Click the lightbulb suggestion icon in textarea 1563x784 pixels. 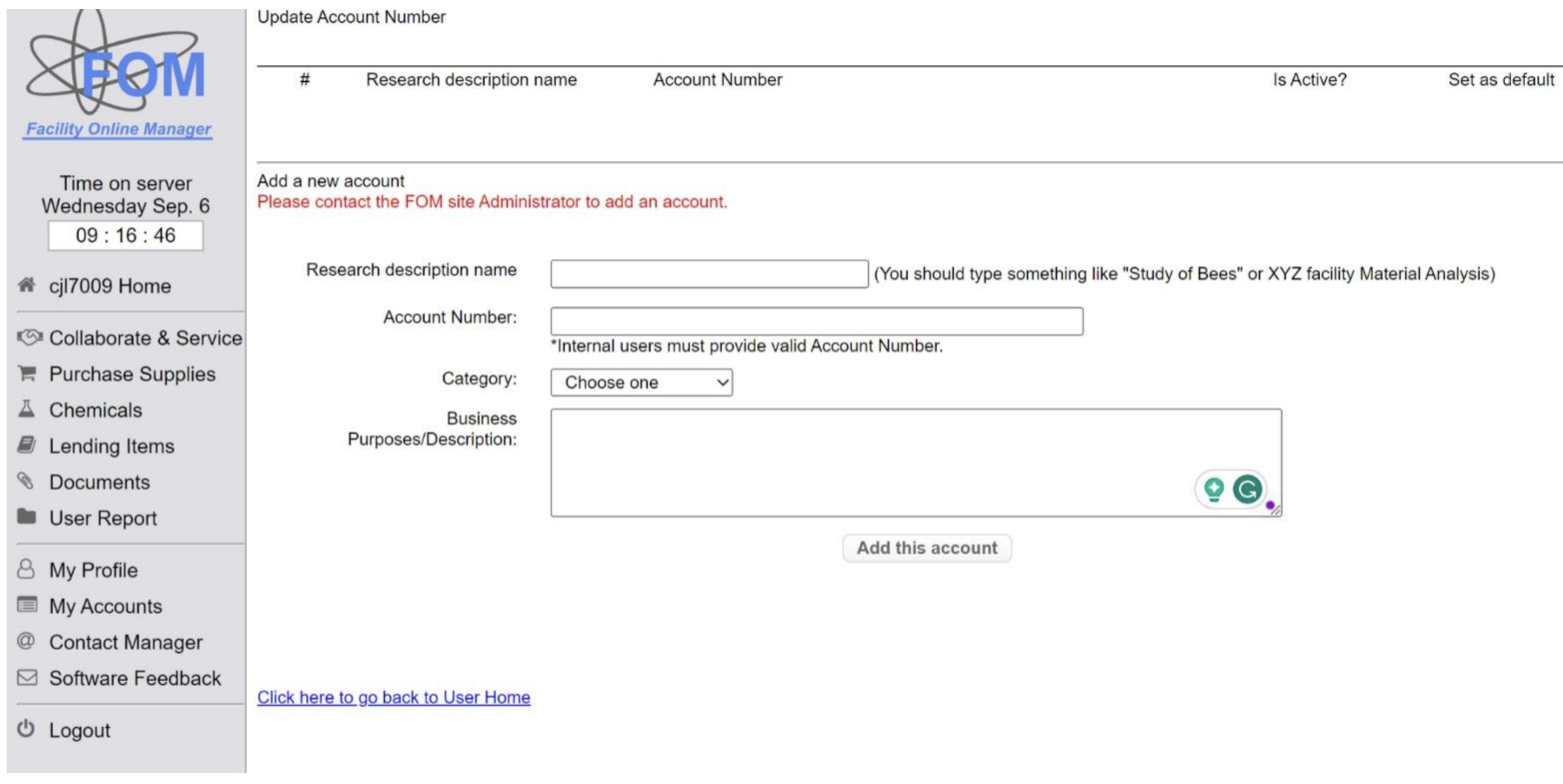1214,489
